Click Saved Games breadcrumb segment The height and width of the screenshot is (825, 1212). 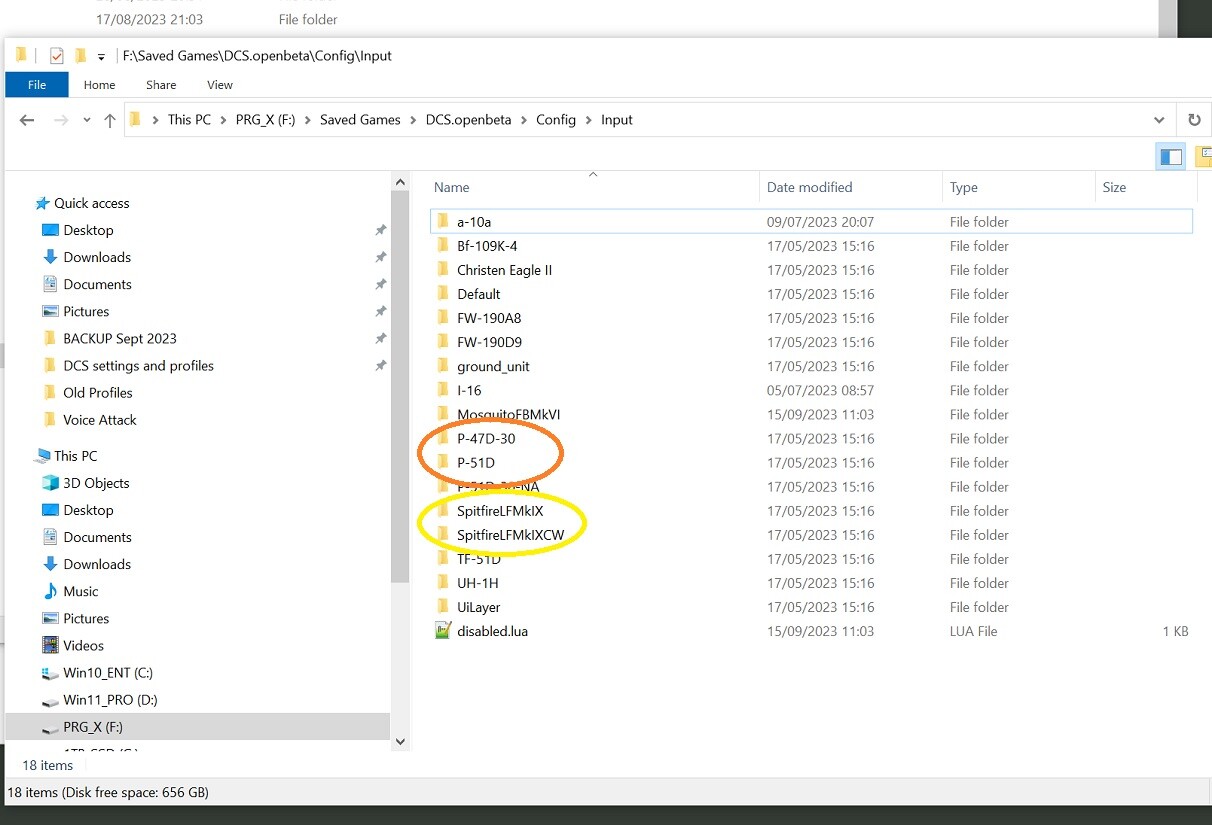click(x=360, y=120)
